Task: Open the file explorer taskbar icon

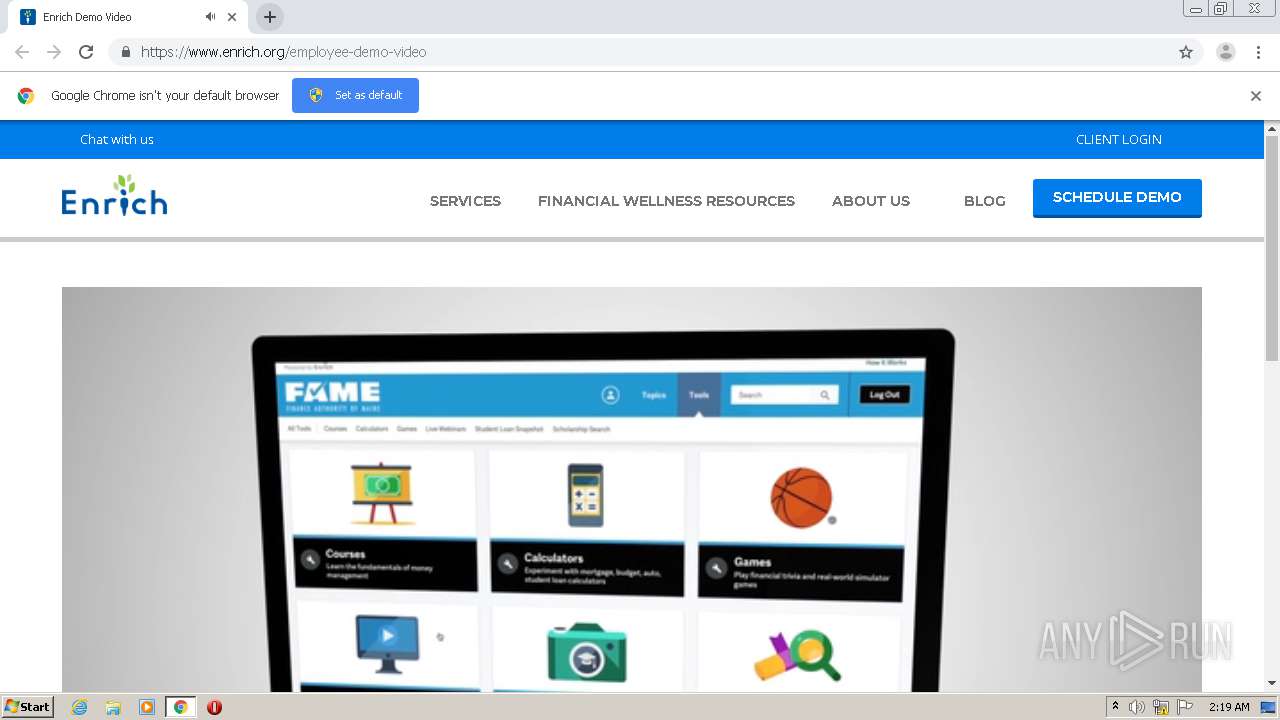Action: [113, 707]
